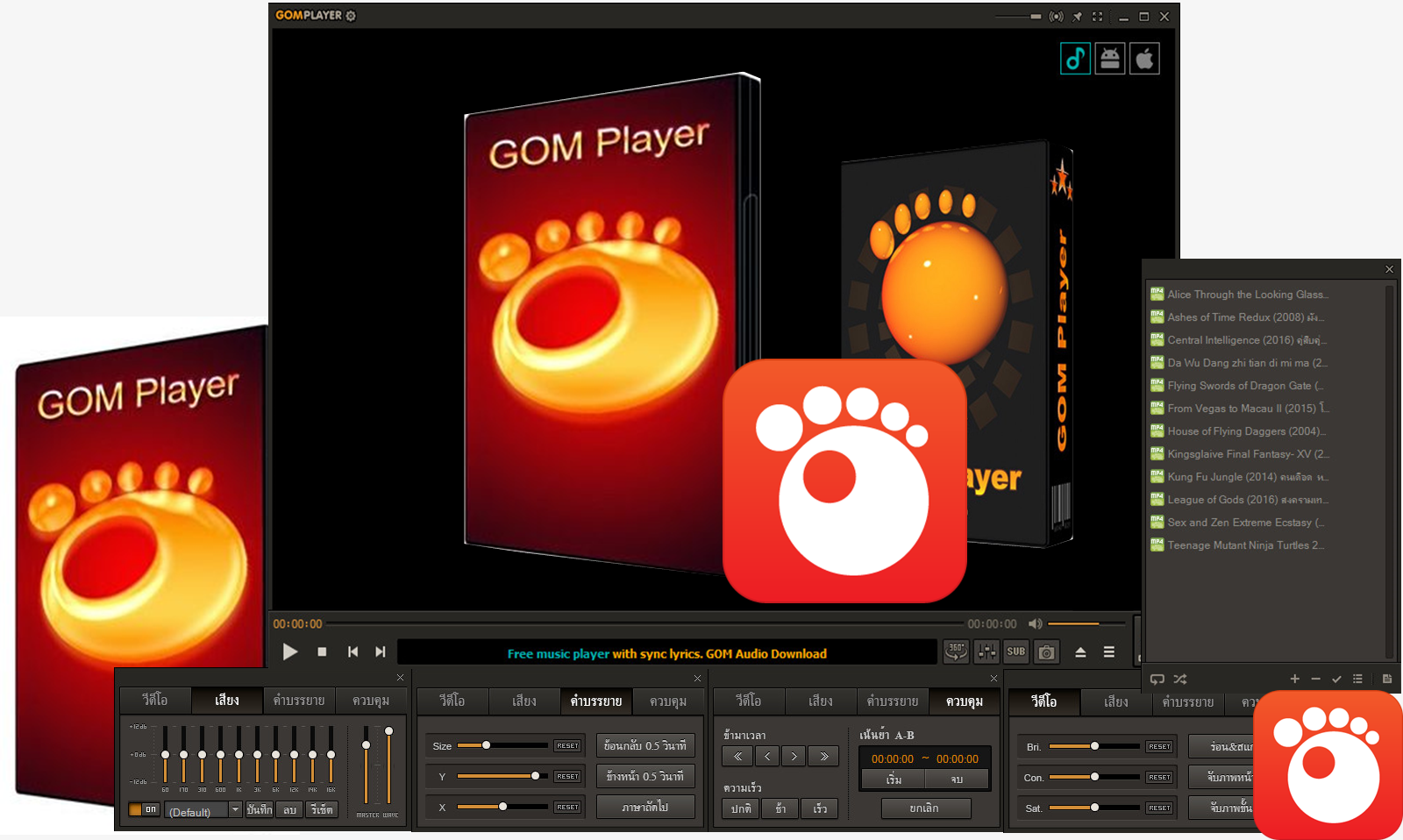Select 'Alice Through the Looking Glass' in playlist
Viewport: 1403px width, 840px height.
(x=1239, y=295)
